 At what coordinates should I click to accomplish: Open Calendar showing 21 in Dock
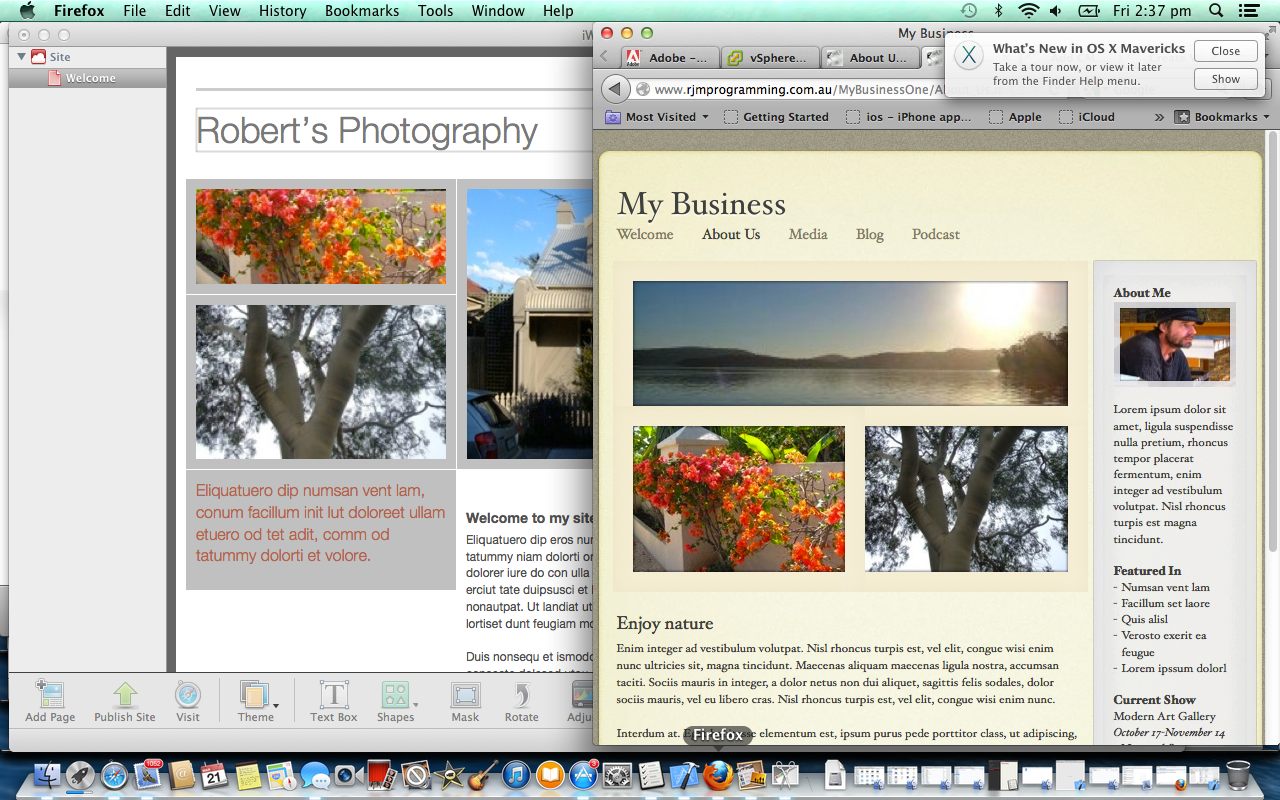coord(215,774)
